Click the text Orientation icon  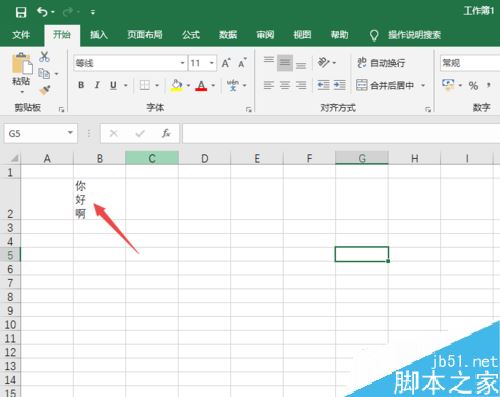pos(323,63)
